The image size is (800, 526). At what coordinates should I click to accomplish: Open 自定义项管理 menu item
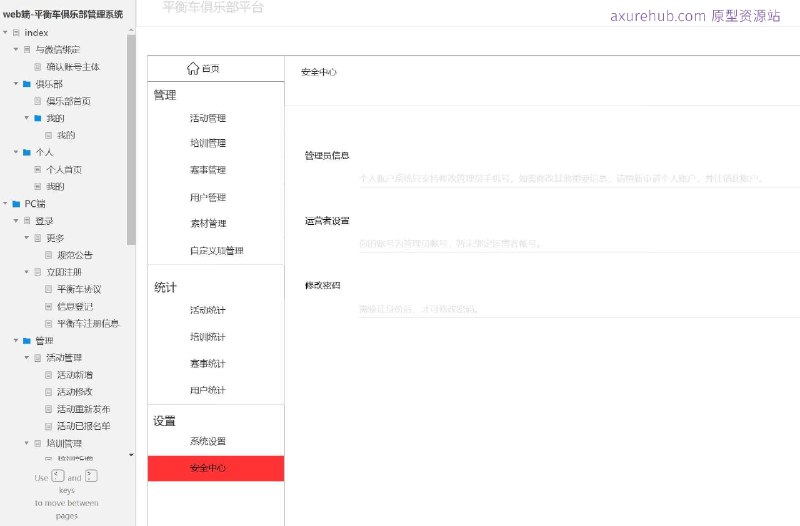(x=216, y=251)
